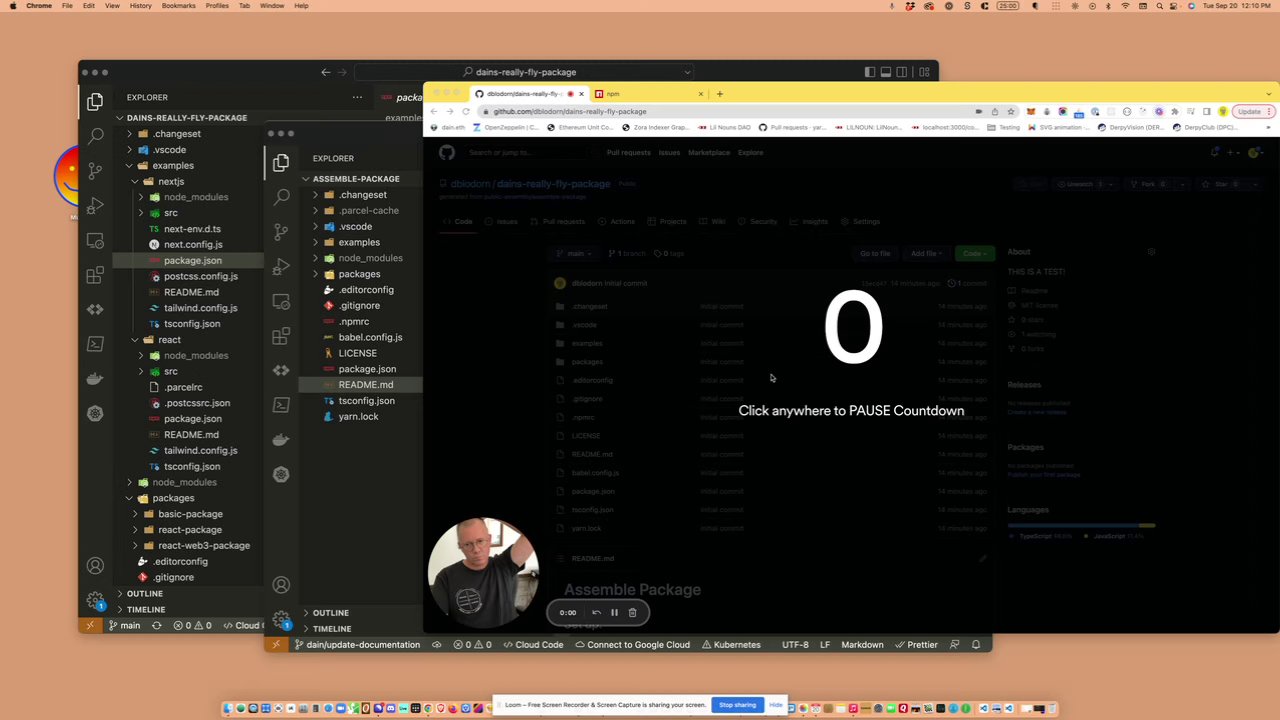Open Remote Explorer in back VS Code window

tap(95, 240)
